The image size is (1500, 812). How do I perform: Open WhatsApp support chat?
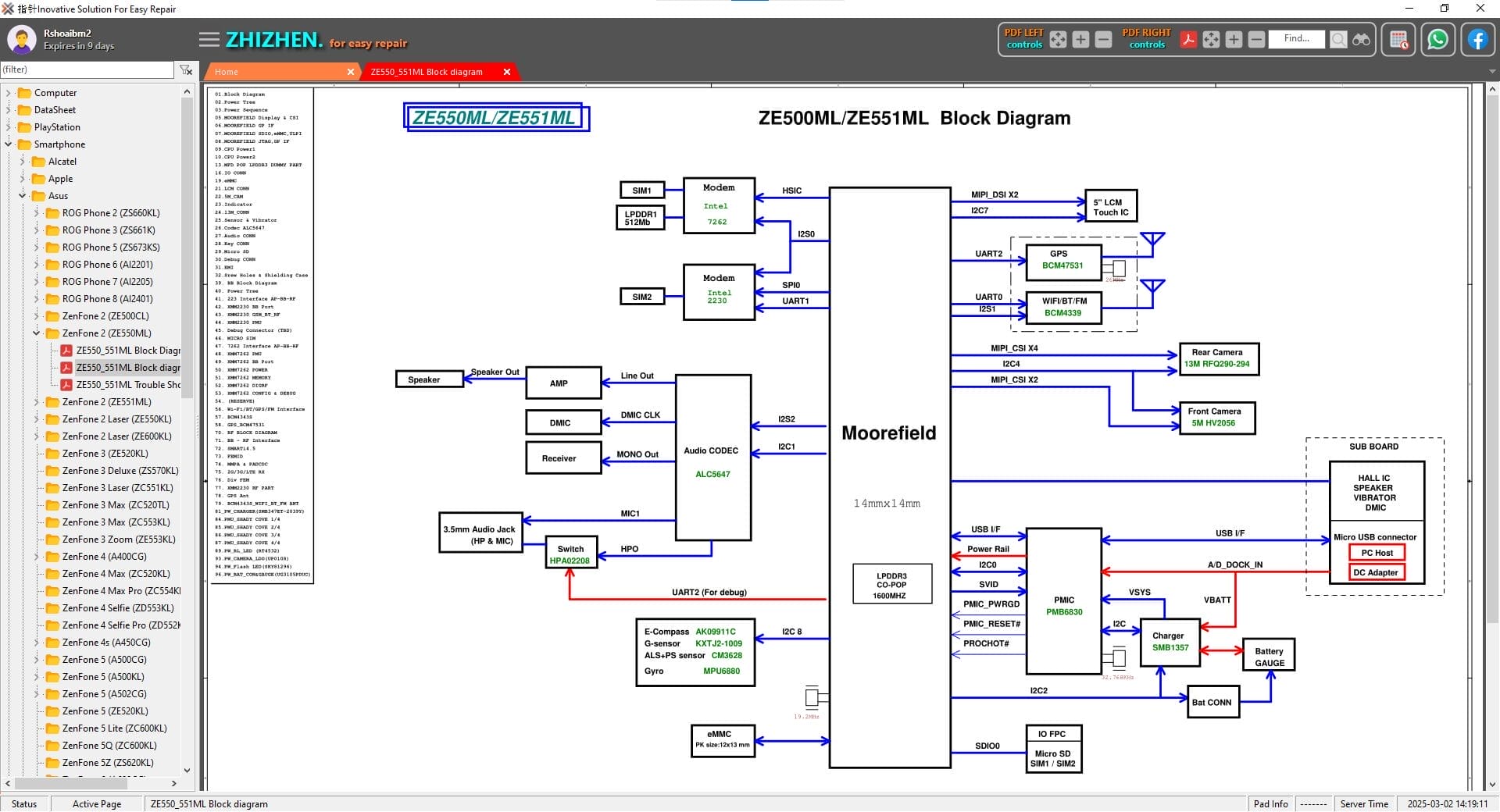[x=1438, y=39]
